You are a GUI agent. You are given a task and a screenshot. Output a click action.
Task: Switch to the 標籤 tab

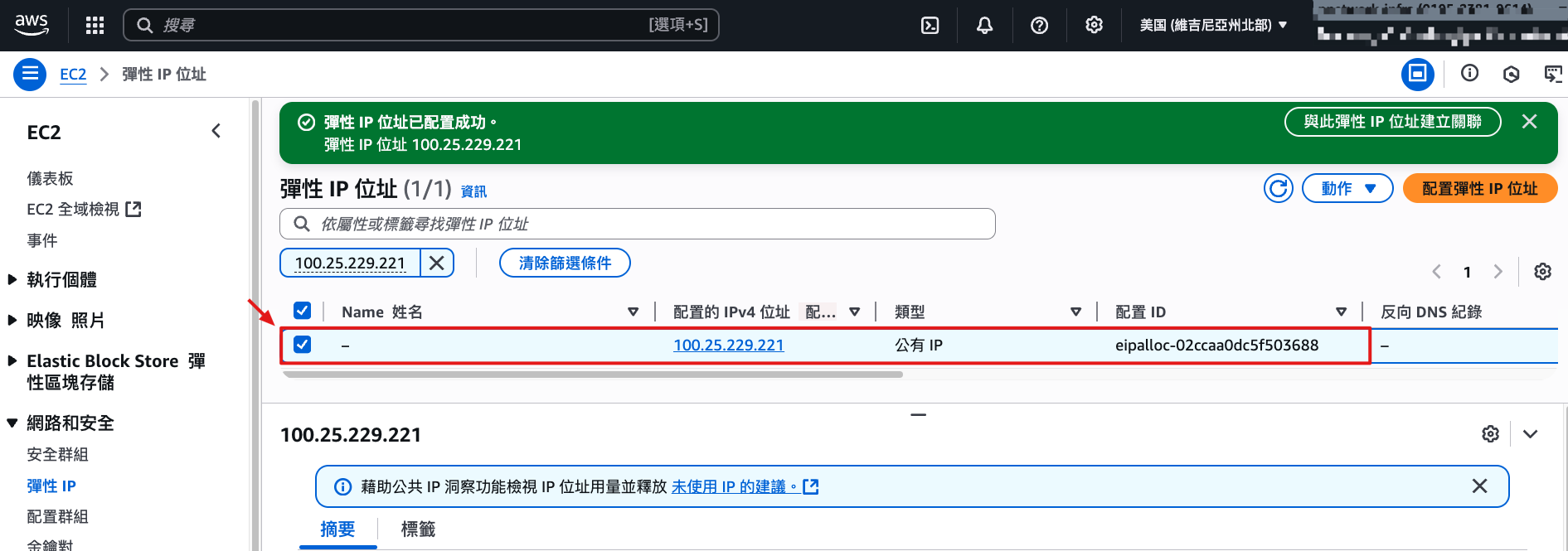pyautogui.click(x=418, y=529)
